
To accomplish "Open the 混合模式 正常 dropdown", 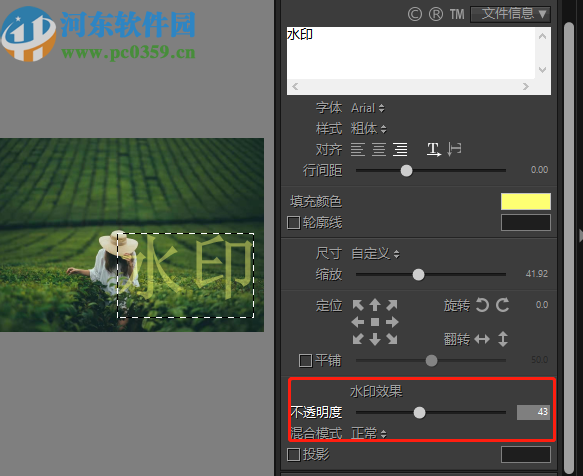I will [x=369, y=434].
